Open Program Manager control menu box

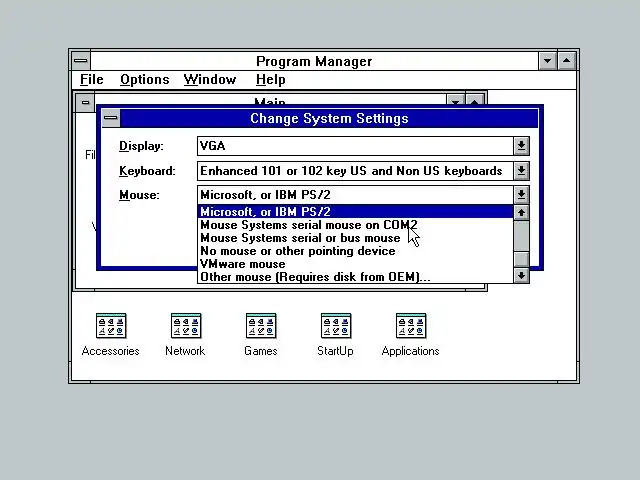click(81, 61)
